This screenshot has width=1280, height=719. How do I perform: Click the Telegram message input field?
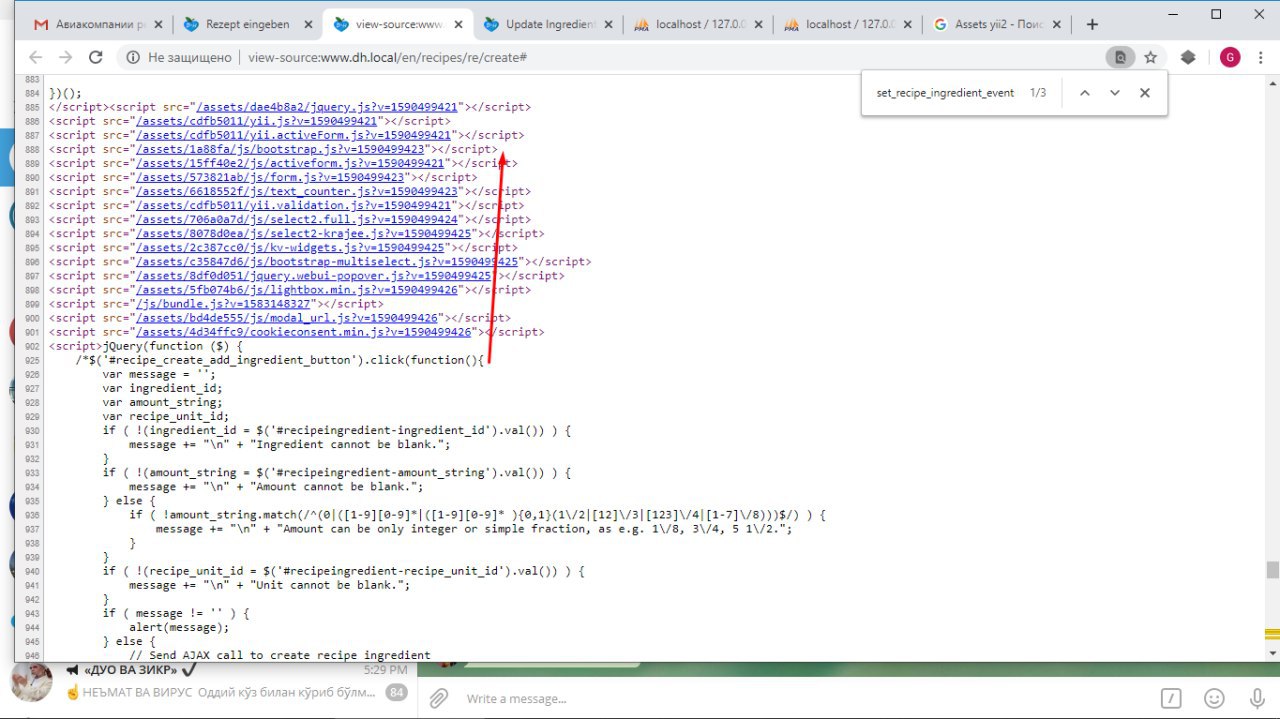(x=800, y=698)
